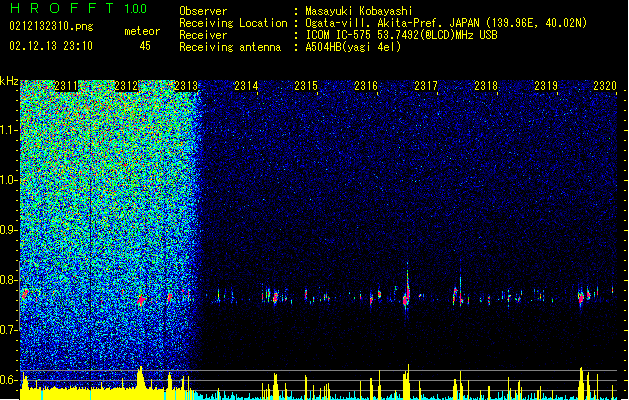The width and height of the screenshot is (629, 400).
Task: Click the 0.6 kHz axis tick label
Action: 9,380
